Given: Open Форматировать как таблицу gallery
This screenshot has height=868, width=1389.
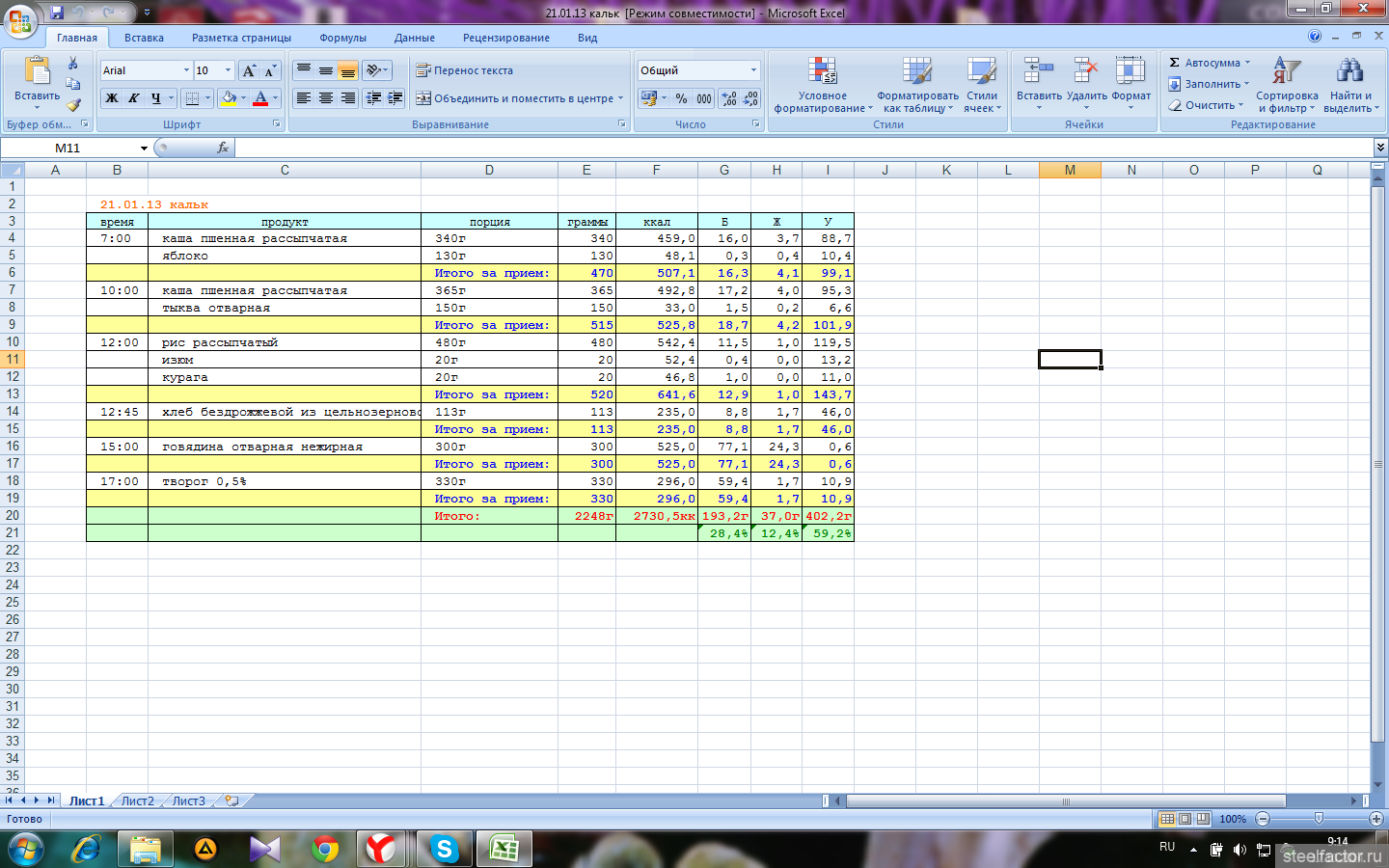Looking at the screenshot, I should point(917,85).
